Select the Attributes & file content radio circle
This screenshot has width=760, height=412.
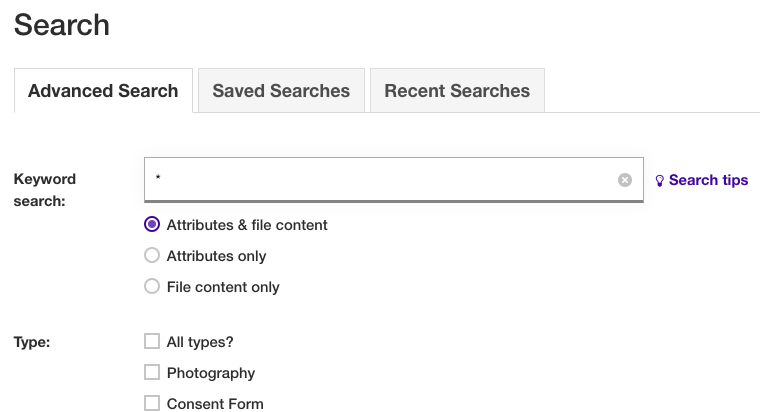click(x=152, y=224)
